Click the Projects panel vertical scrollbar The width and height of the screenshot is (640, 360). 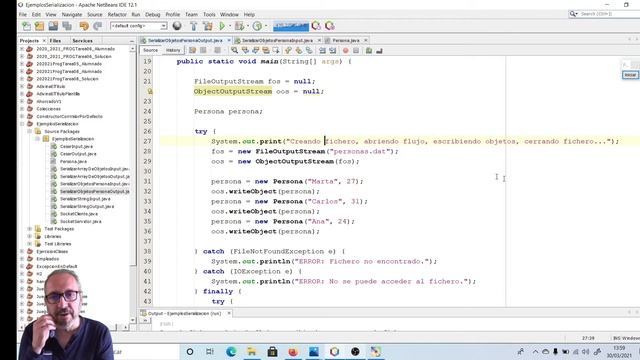point(133,184)
